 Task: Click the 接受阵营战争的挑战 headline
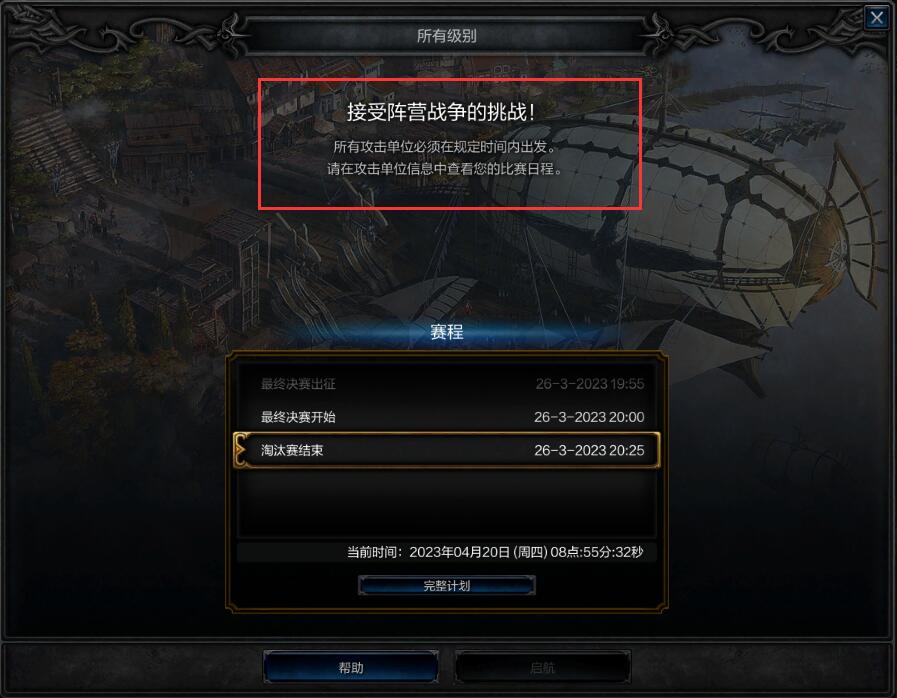[x=440, y=112]
